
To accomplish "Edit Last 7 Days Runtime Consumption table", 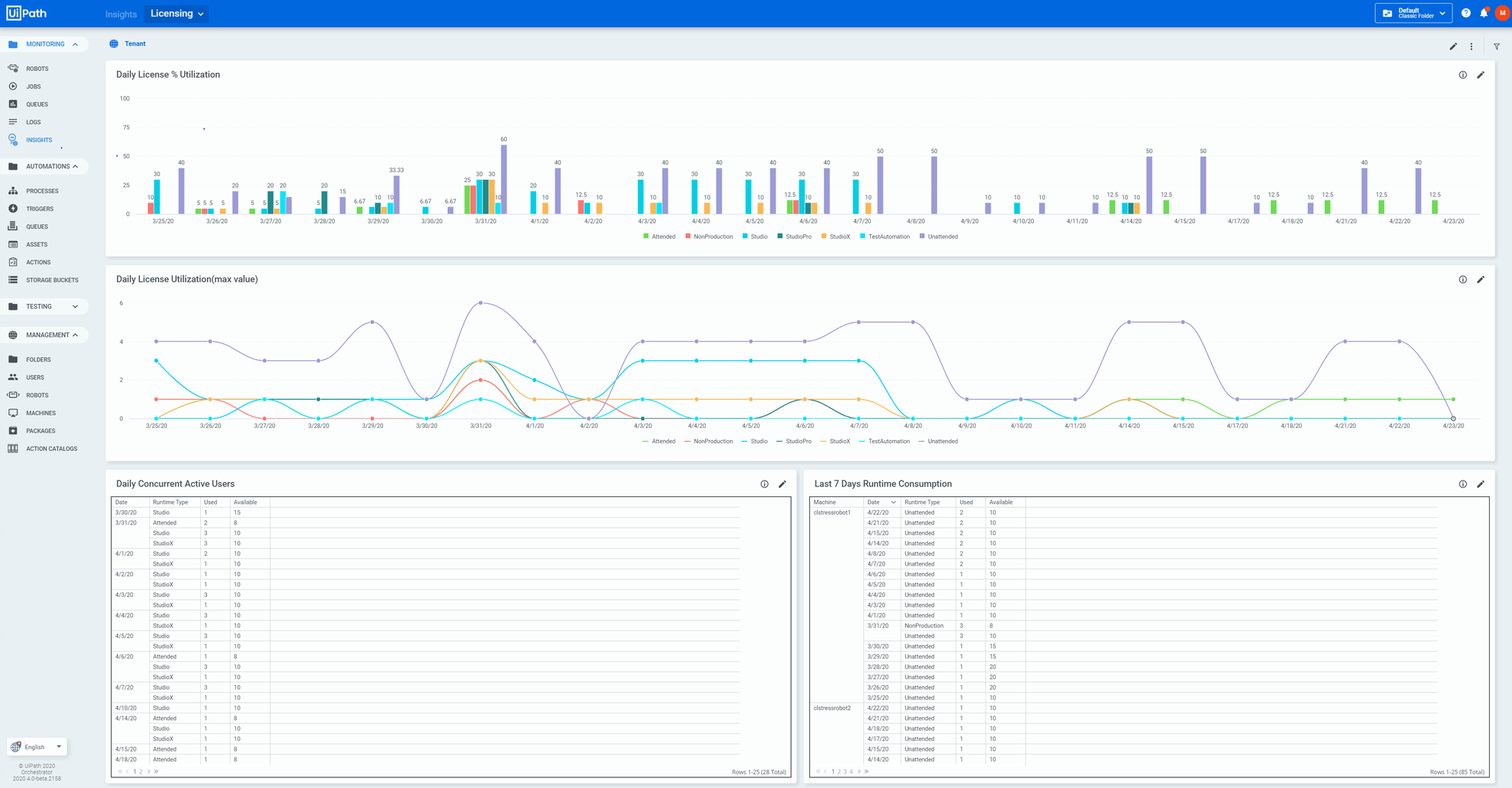I will pyautogui.click(x=1481, y=484).
